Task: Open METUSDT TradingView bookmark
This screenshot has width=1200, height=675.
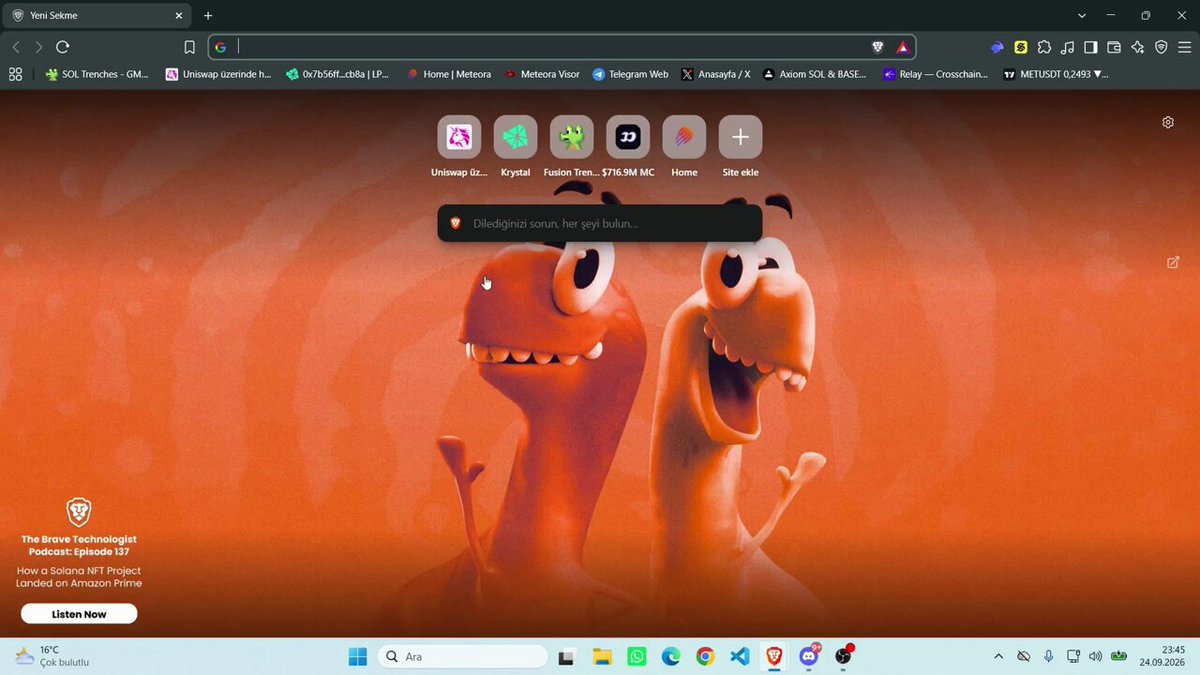Action: pos(1056,74)
